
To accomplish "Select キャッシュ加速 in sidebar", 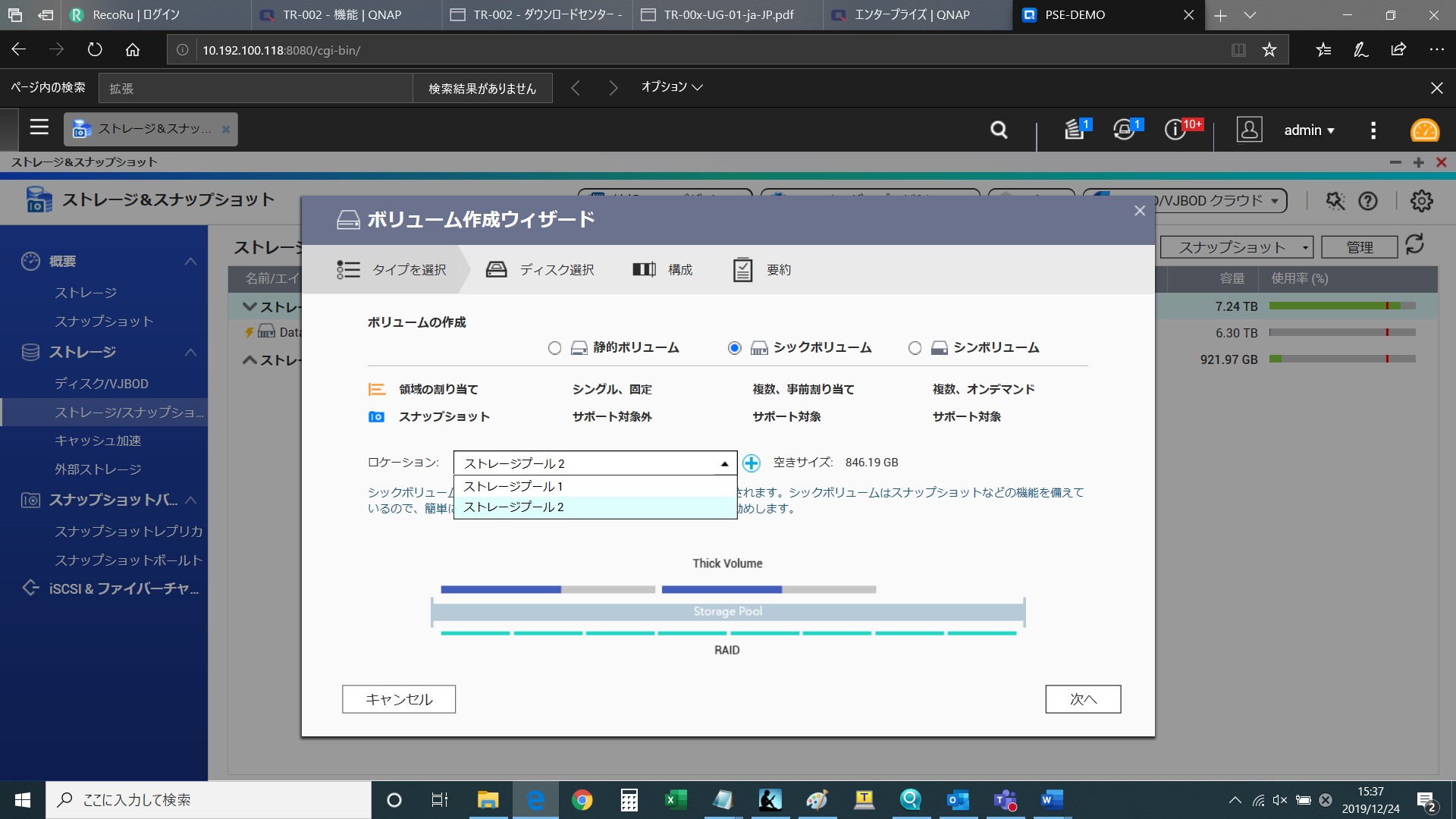I will click(98, 441).
